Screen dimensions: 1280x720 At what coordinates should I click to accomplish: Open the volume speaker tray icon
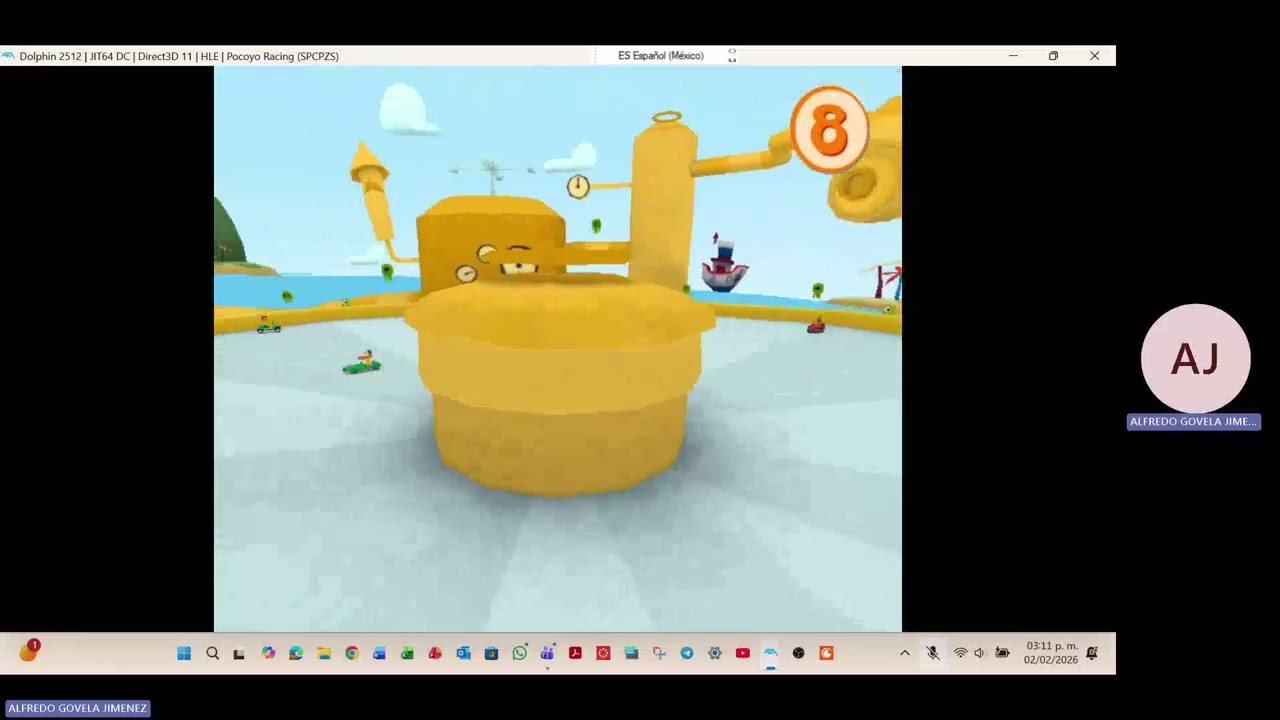click(x=979, y=653)
